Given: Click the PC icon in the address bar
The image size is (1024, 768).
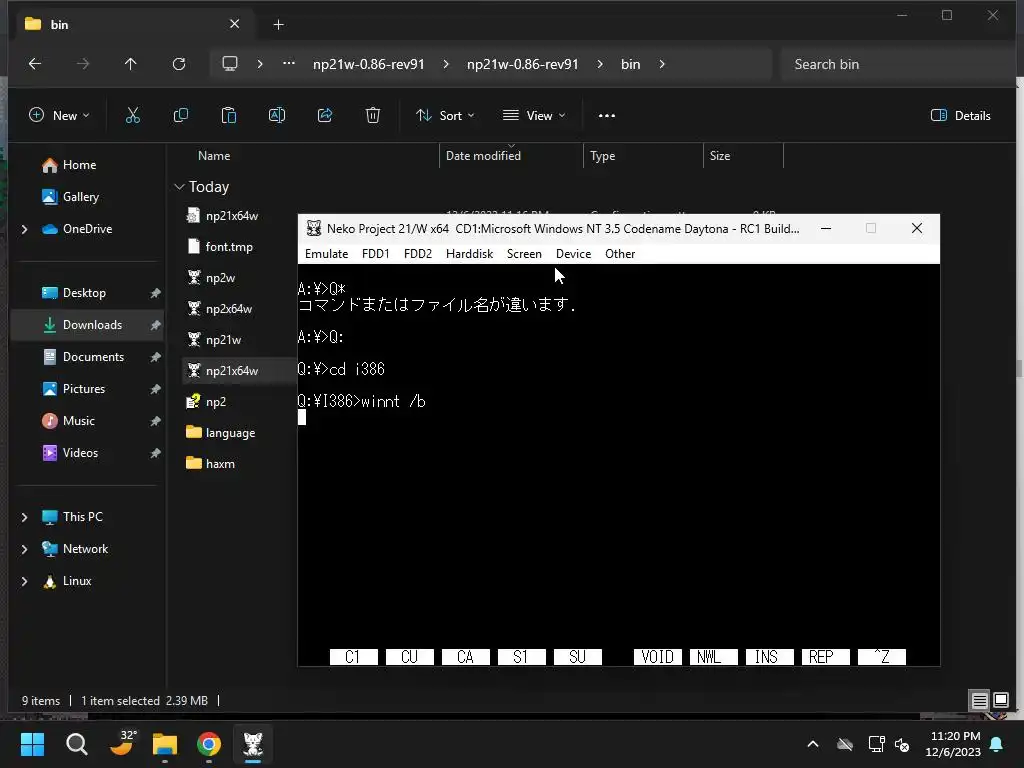Looking at the screenshot, I should coord(230,64).
